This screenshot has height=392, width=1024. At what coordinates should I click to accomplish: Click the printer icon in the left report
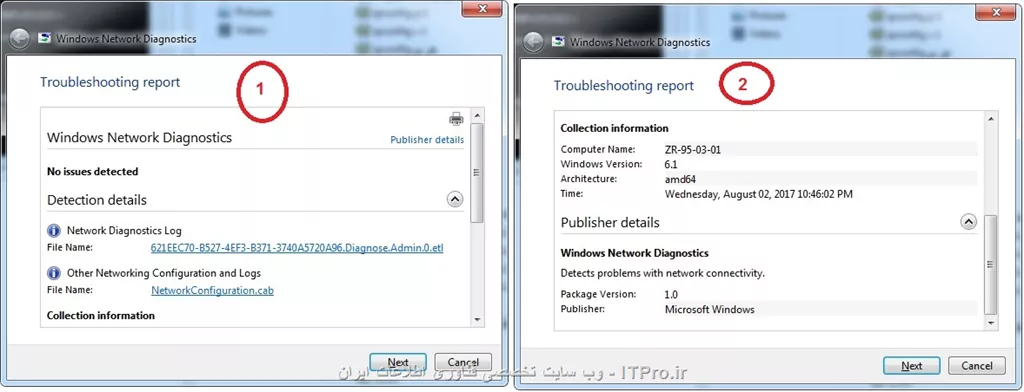[456, 119]
